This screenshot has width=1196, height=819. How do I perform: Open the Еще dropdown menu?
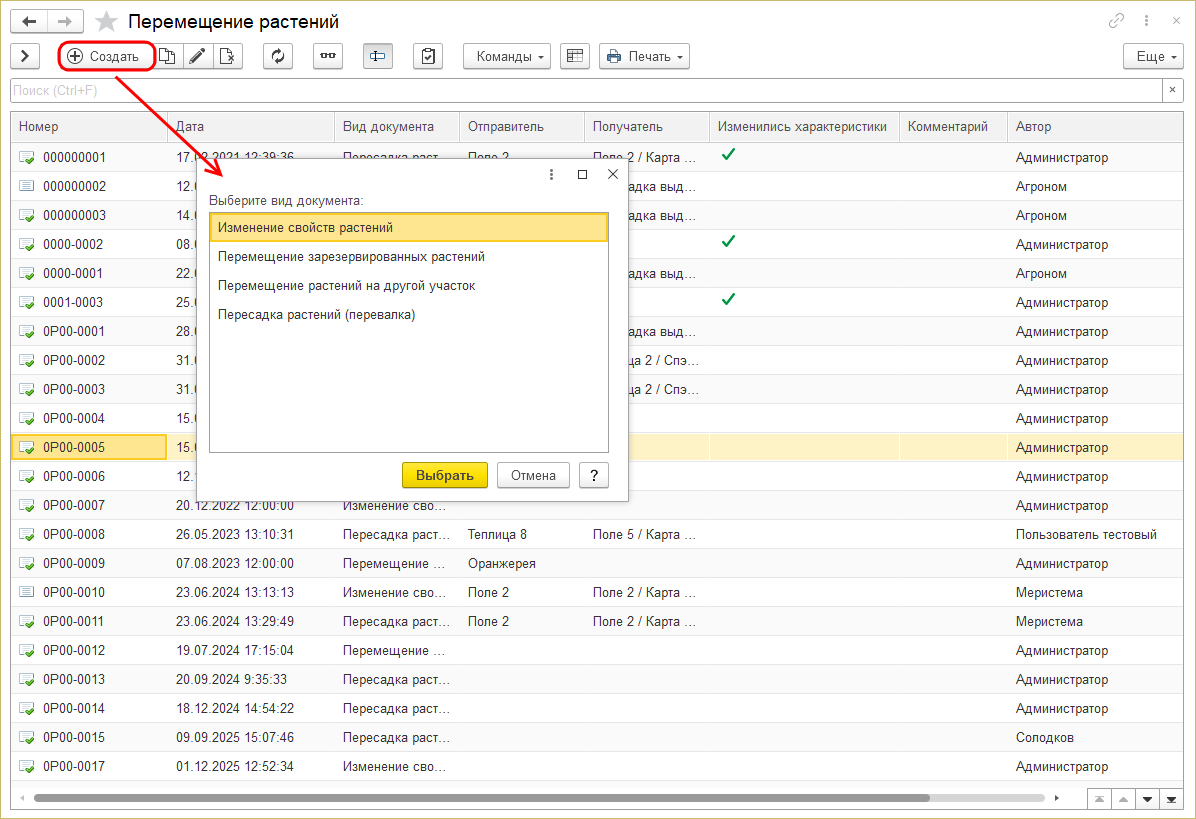(x=1153, y=57)
